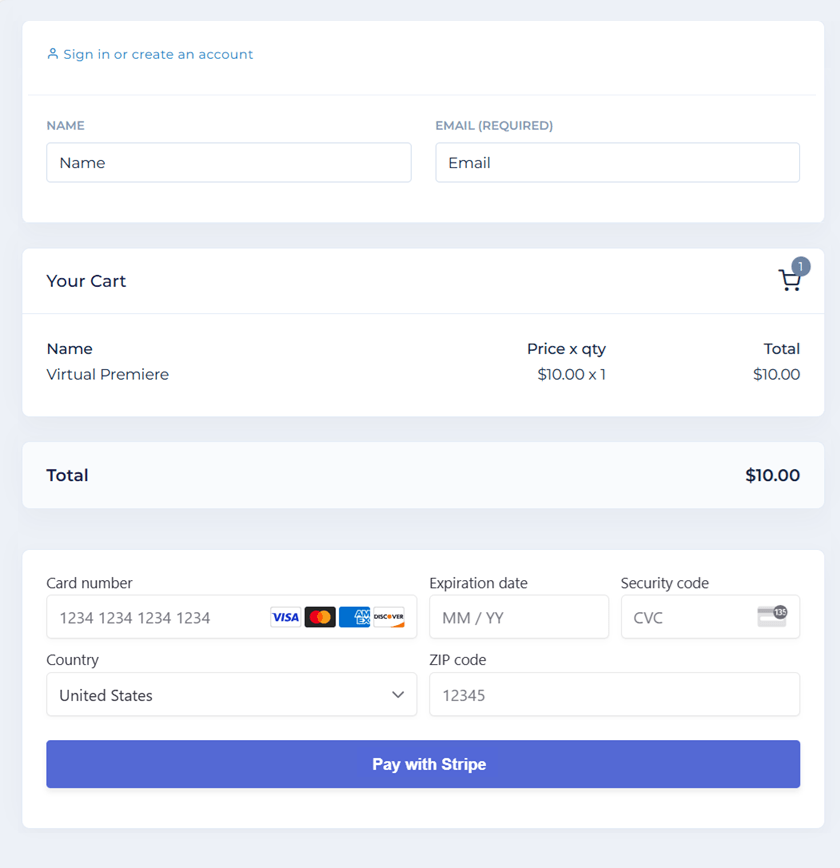Click the Security code CVC field

[x=710, y=617]
